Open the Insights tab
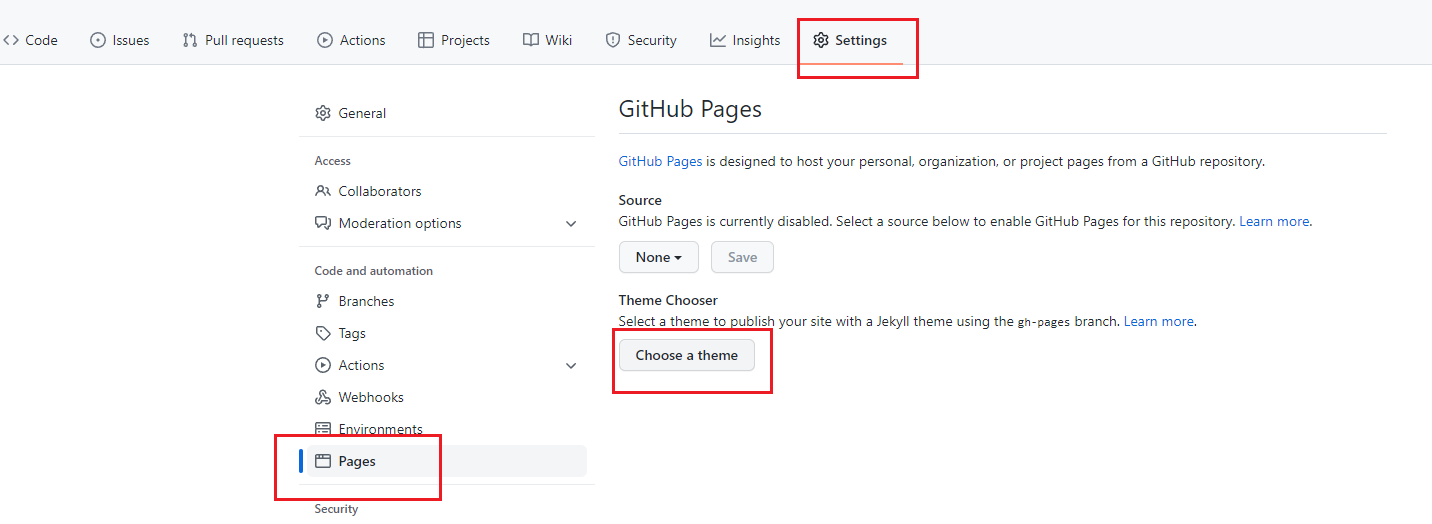Image resolution: width=1432 pixels, height=524 pixels. [x=744, y=40]
